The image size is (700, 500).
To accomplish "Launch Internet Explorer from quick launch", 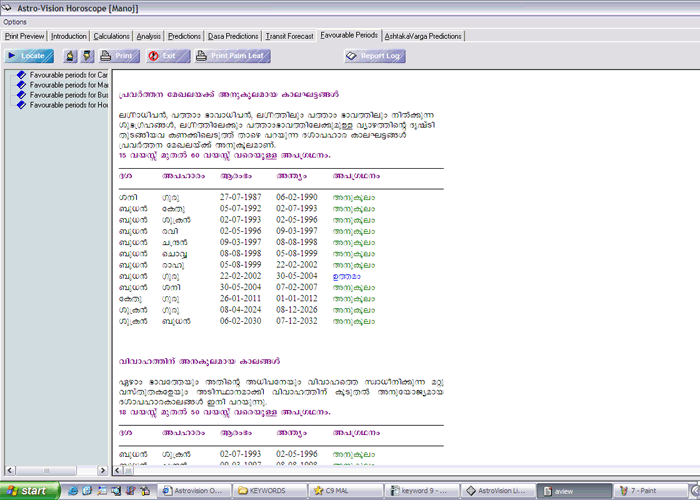I will point(73,491).
